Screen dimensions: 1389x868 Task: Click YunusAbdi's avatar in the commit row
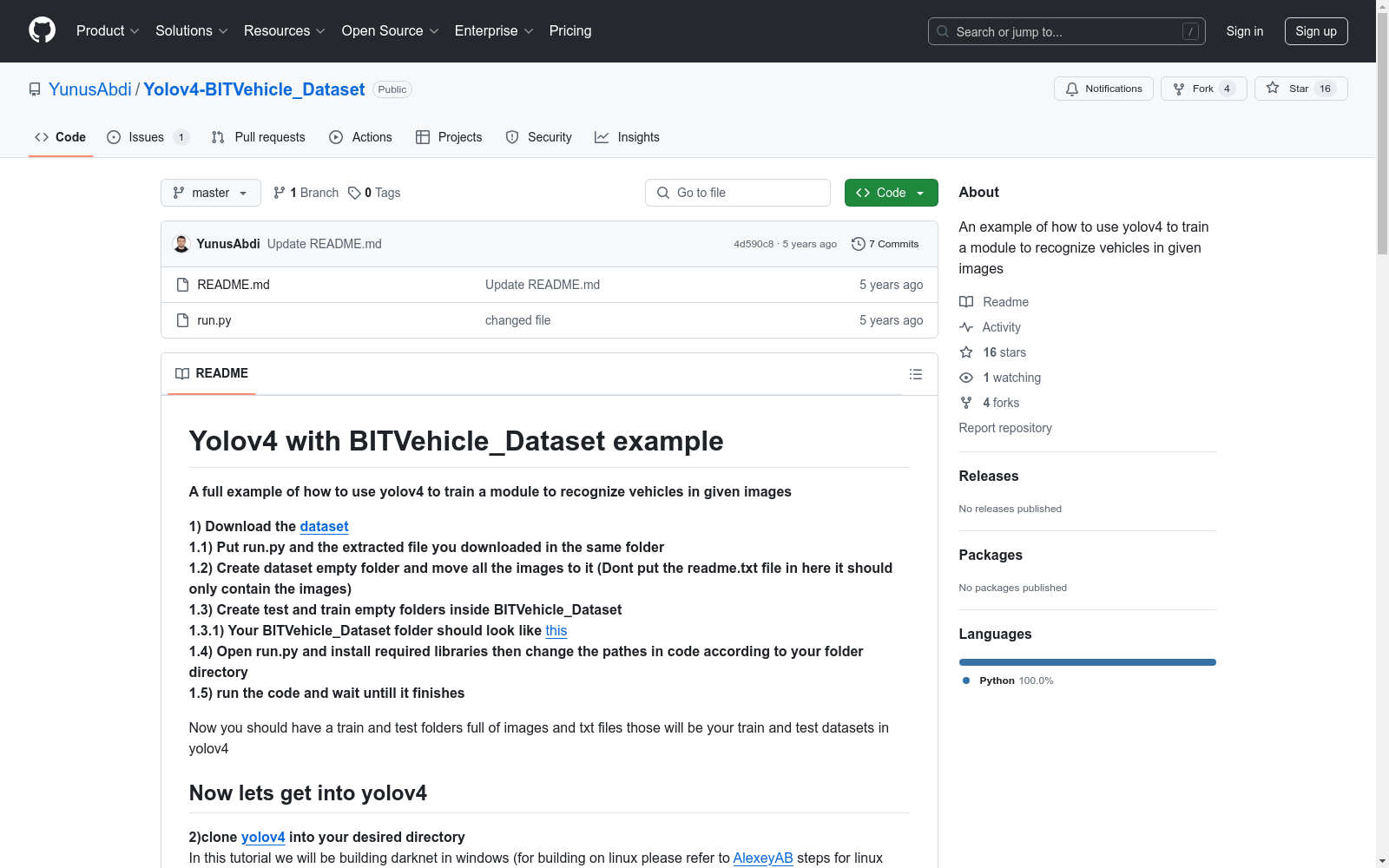coord(181,244)
